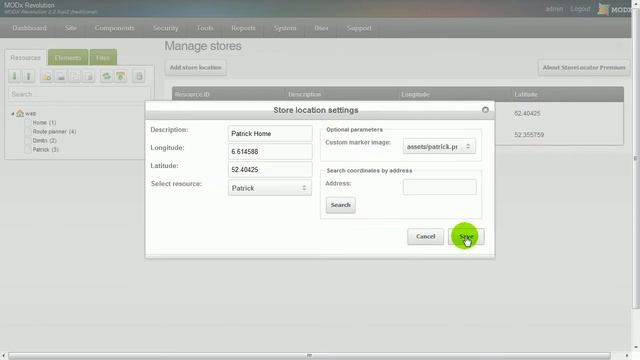Click the MODX logo in header
640x360 pixels.
[x=614, y=9]
